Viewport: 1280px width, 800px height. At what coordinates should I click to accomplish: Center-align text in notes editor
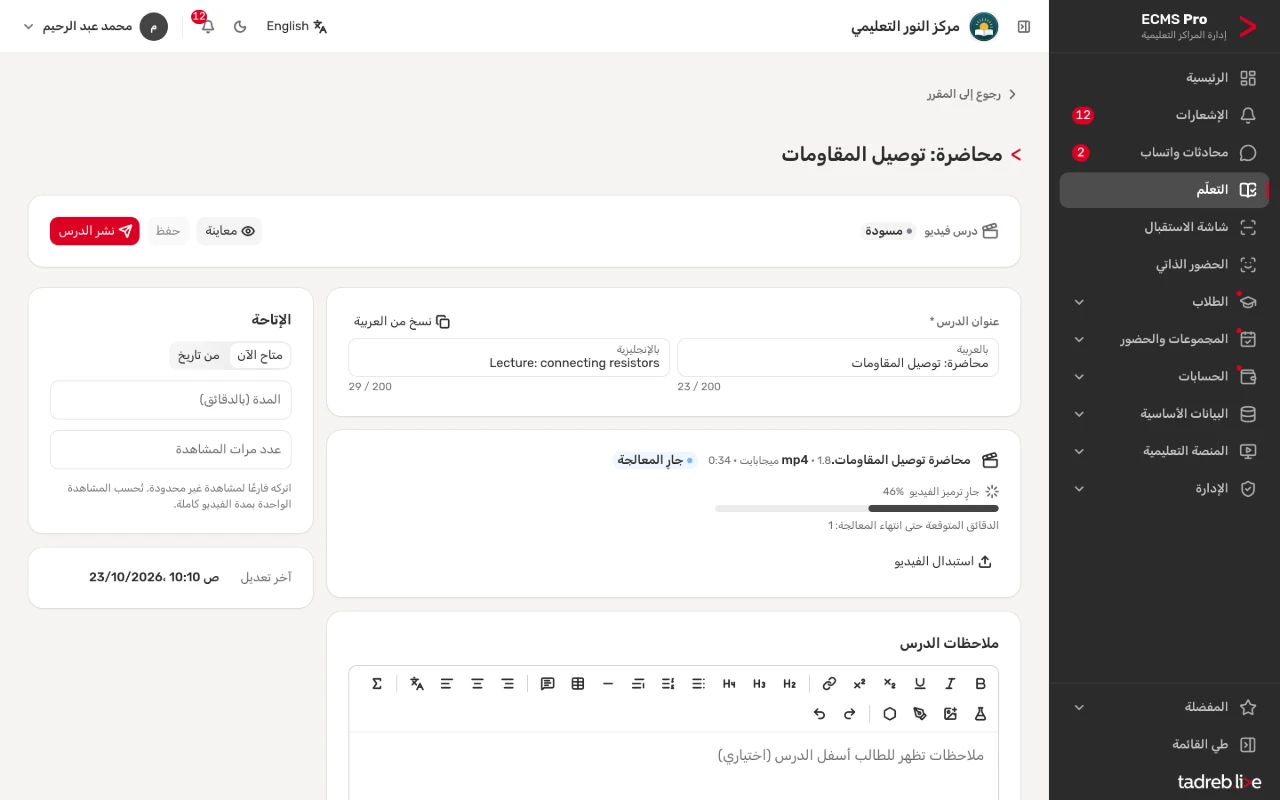[x=477, y=684]
